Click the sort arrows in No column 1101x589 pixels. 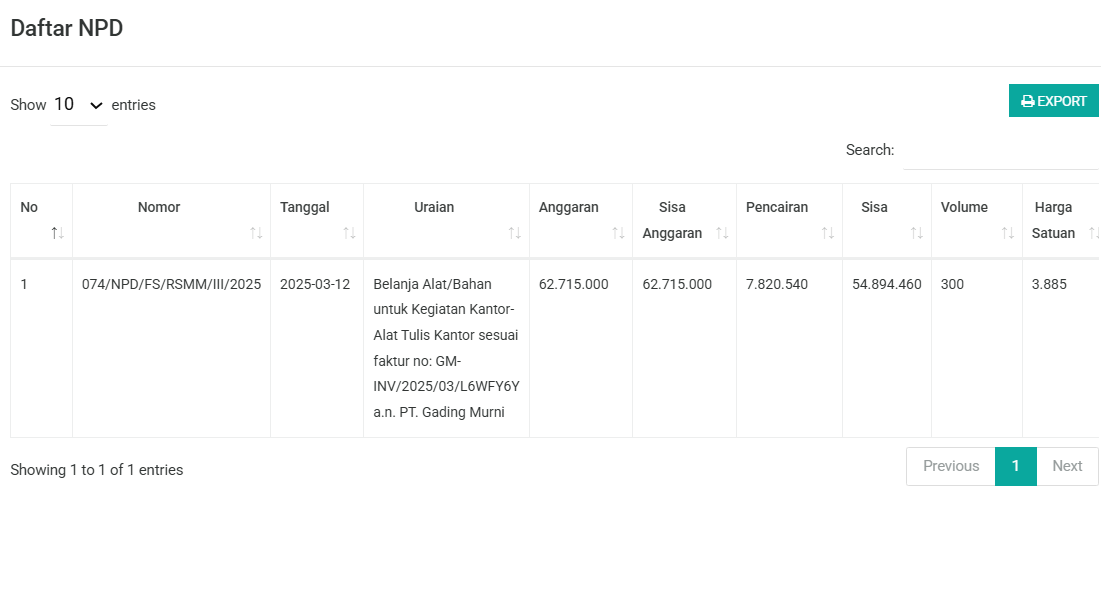(58, 233)
